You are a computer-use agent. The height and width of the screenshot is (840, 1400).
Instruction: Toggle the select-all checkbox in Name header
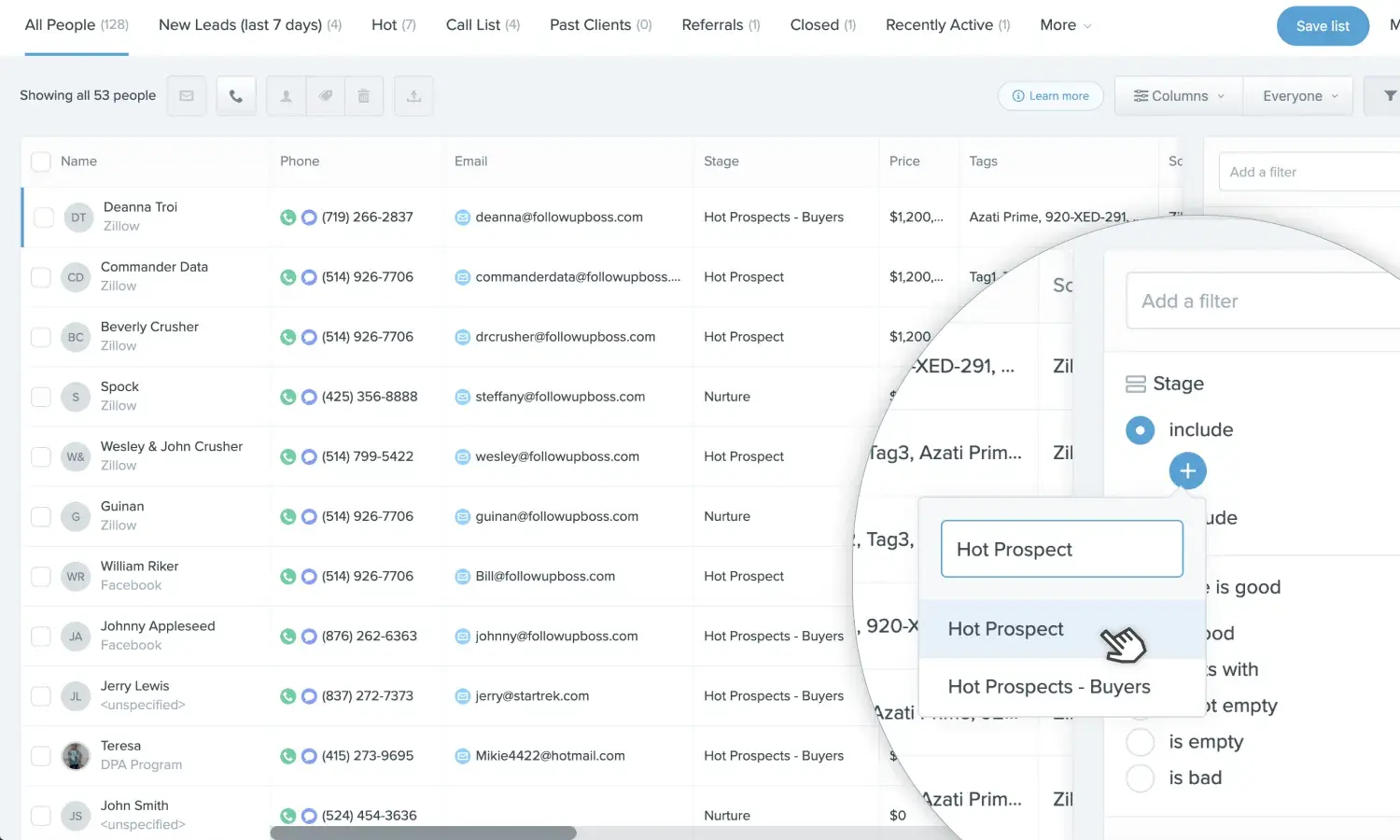pyautogui.click(x=41, y=161)
